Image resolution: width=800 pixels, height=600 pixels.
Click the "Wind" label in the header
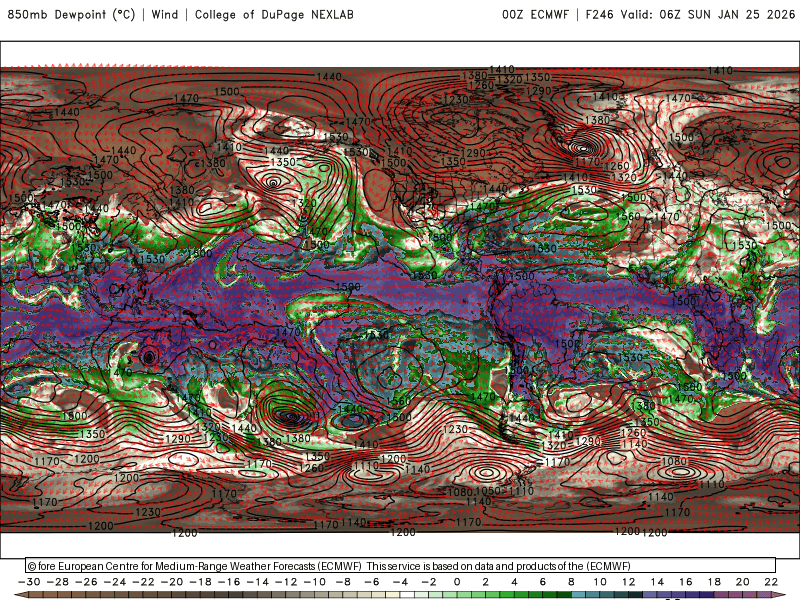coord(165,14)
